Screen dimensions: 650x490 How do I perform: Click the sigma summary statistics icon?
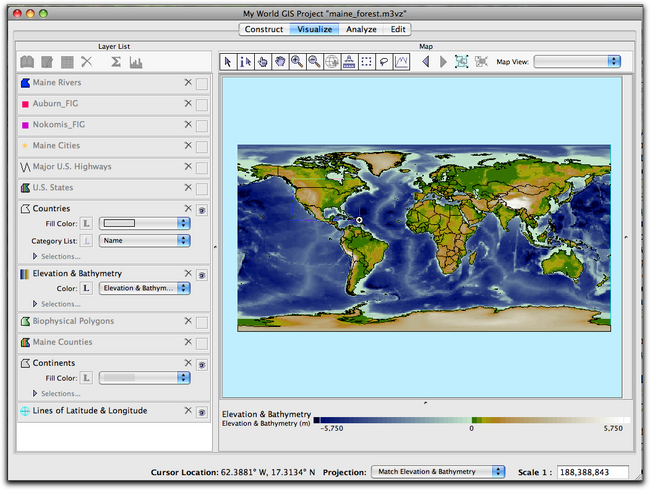116,62
